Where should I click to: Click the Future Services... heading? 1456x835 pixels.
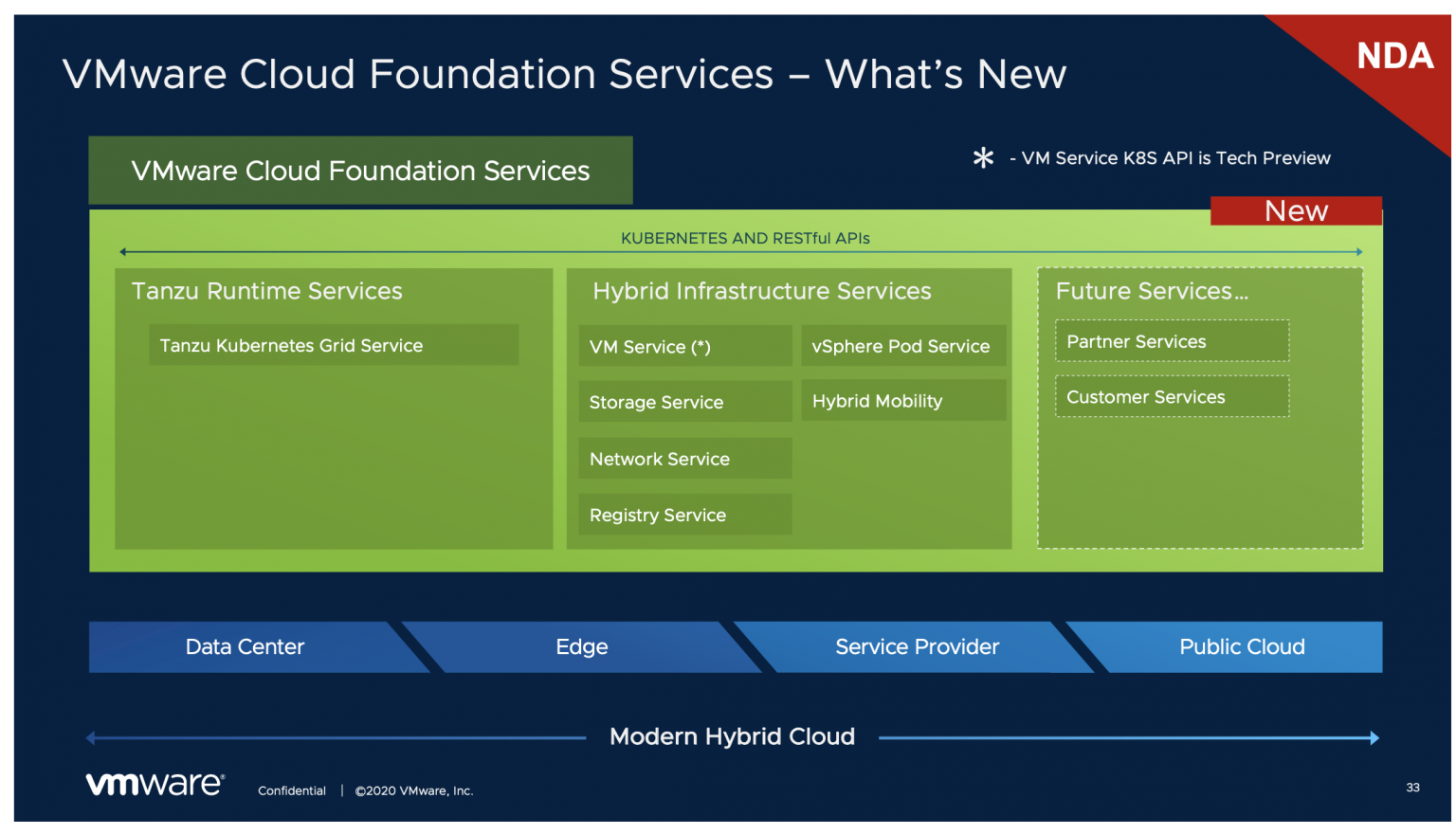click(x=1152, y=291)
